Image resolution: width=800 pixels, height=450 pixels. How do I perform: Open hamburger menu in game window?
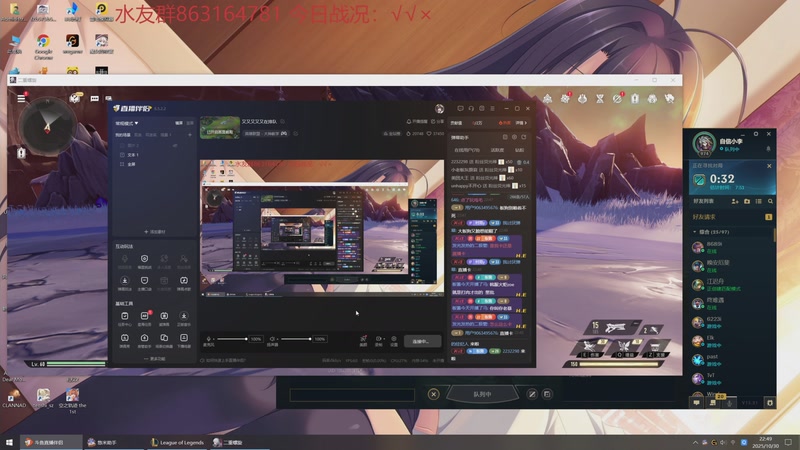pos(21,98)
